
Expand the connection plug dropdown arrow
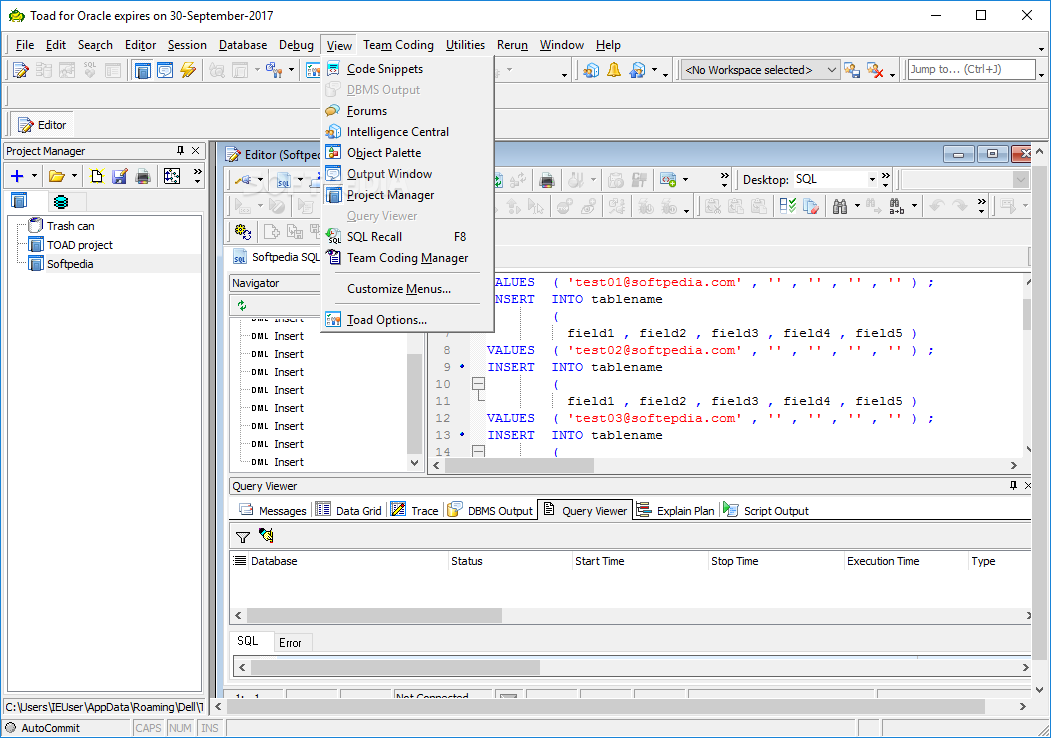(260, 180)
